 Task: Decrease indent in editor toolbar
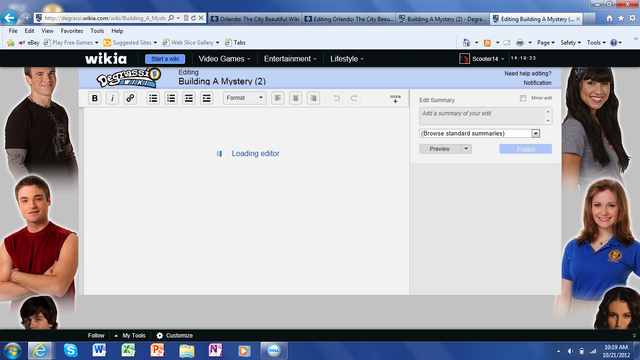pyautogui.click(x=189, y=98)
